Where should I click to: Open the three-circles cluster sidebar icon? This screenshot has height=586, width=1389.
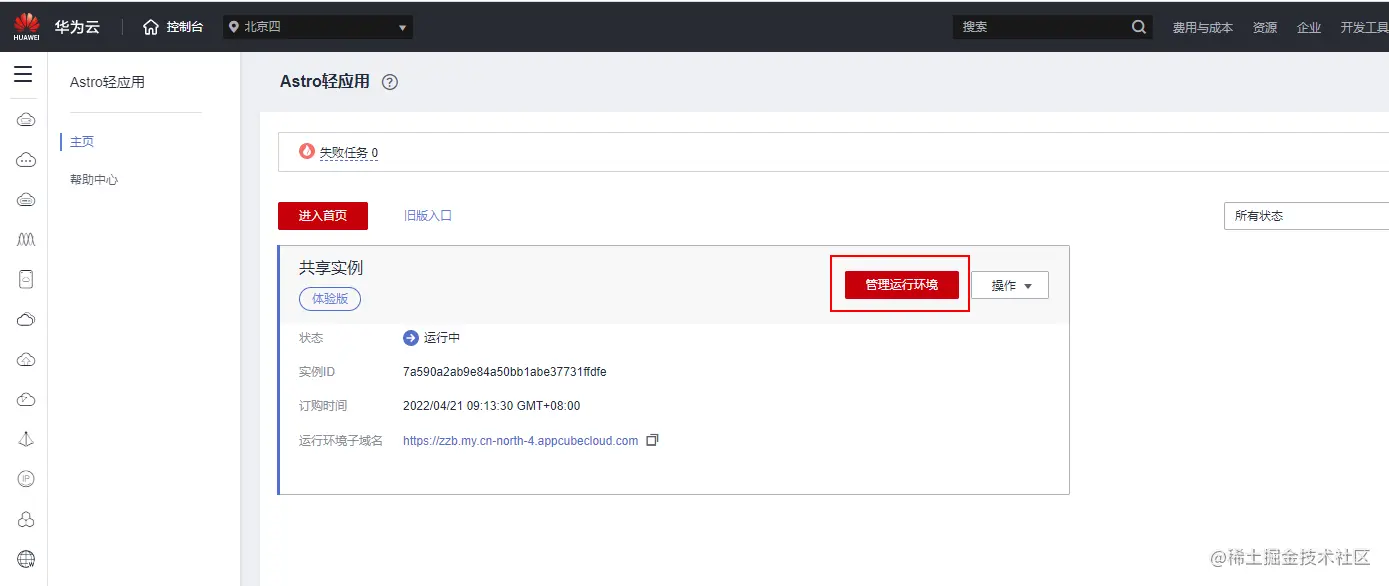[x=26, y=519]
